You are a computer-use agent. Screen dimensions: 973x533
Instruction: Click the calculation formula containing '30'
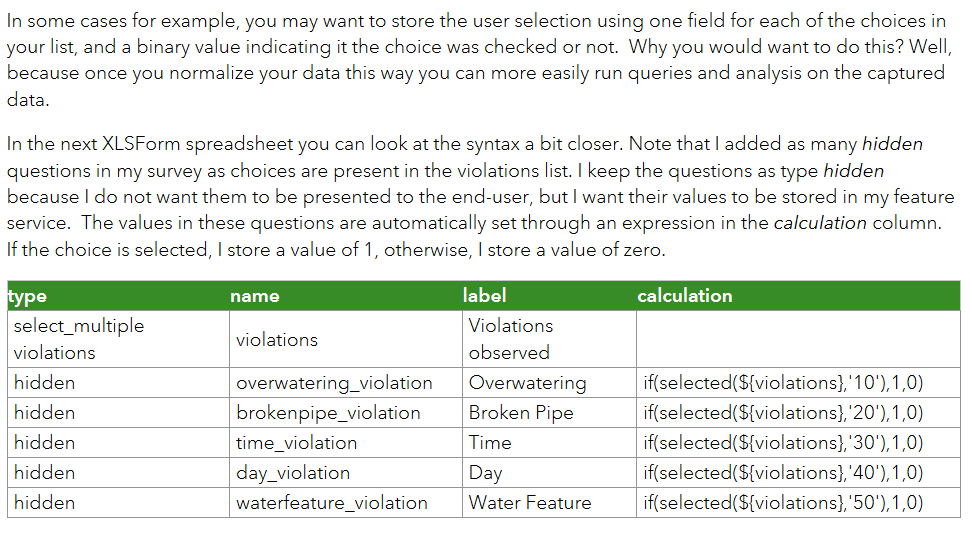click(x=798, y=442)
